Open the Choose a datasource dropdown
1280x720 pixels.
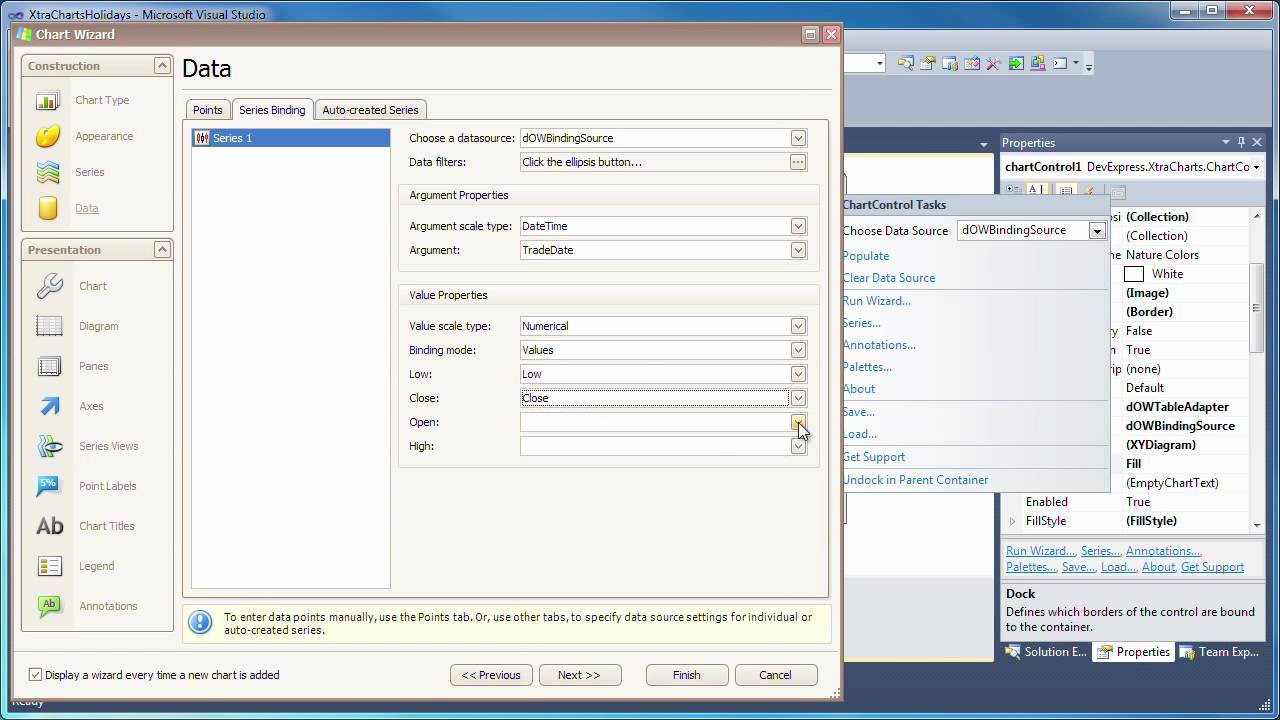pos(798,138)
